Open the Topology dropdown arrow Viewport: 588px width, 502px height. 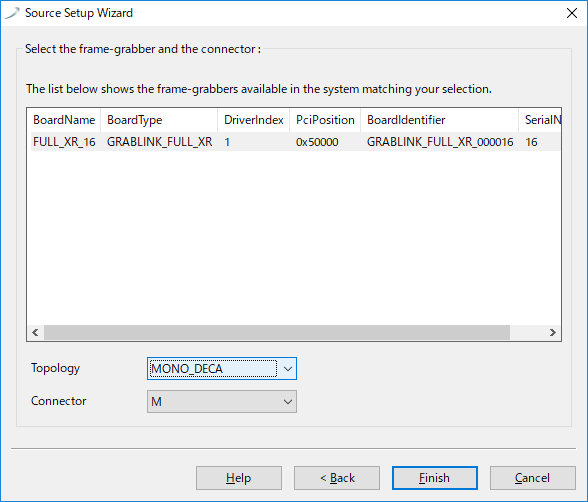[x=288, y=369]
